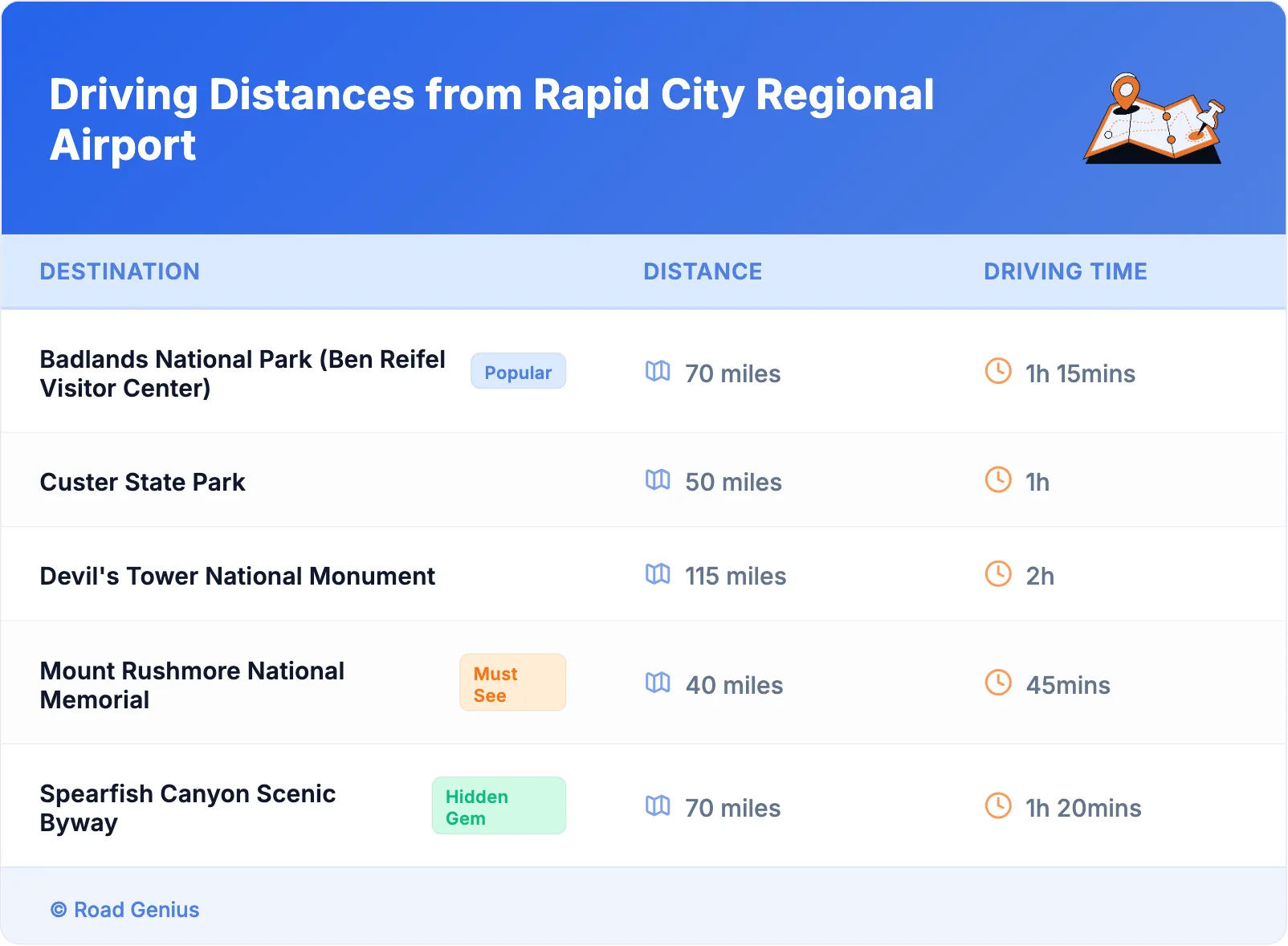Click the 50 miles distance value

tap(733, 482)
